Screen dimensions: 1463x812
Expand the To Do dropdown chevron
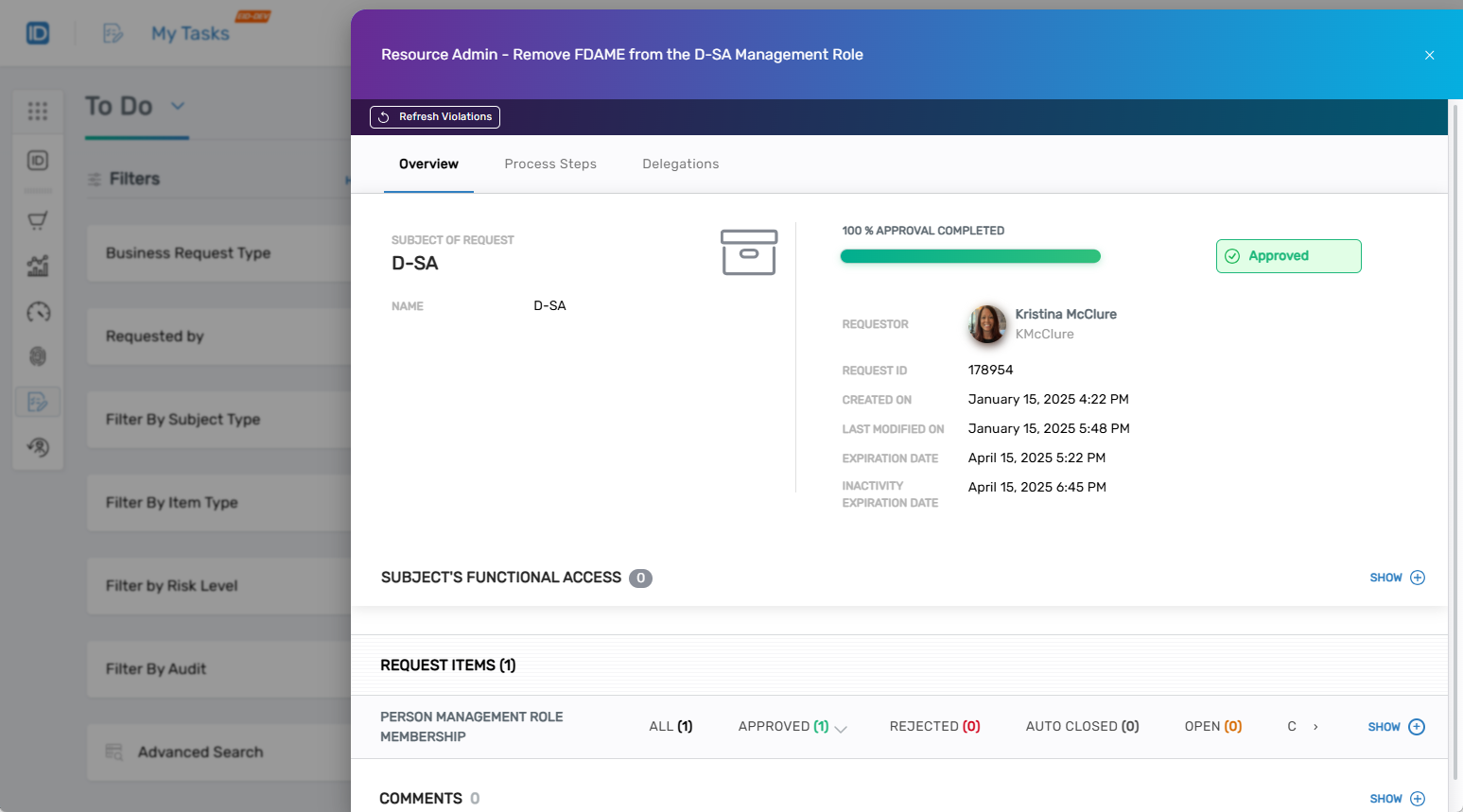click(x=178, y=106)
